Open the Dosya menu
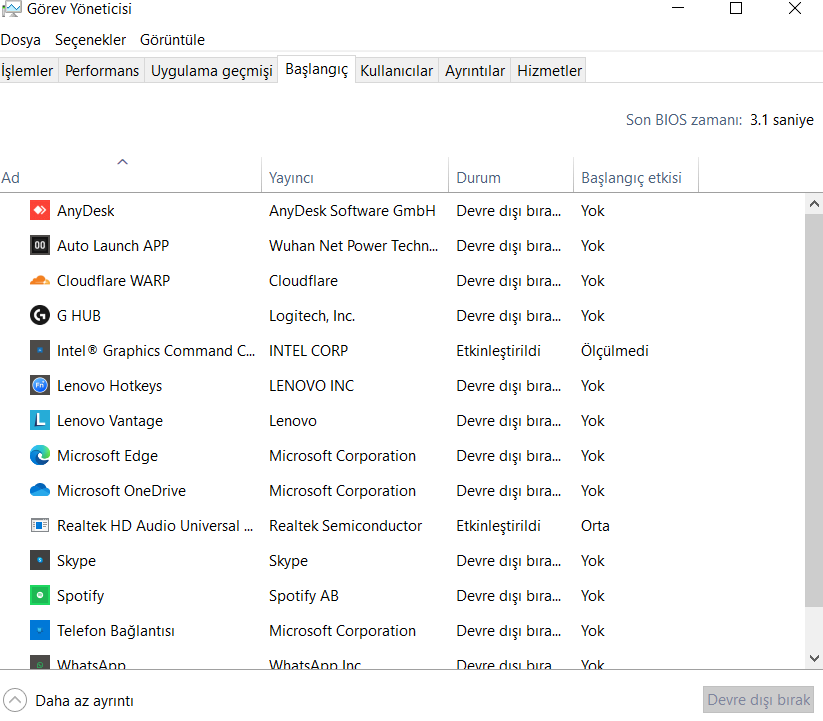This screenshot has height=721, width=823. pos(21,40)
